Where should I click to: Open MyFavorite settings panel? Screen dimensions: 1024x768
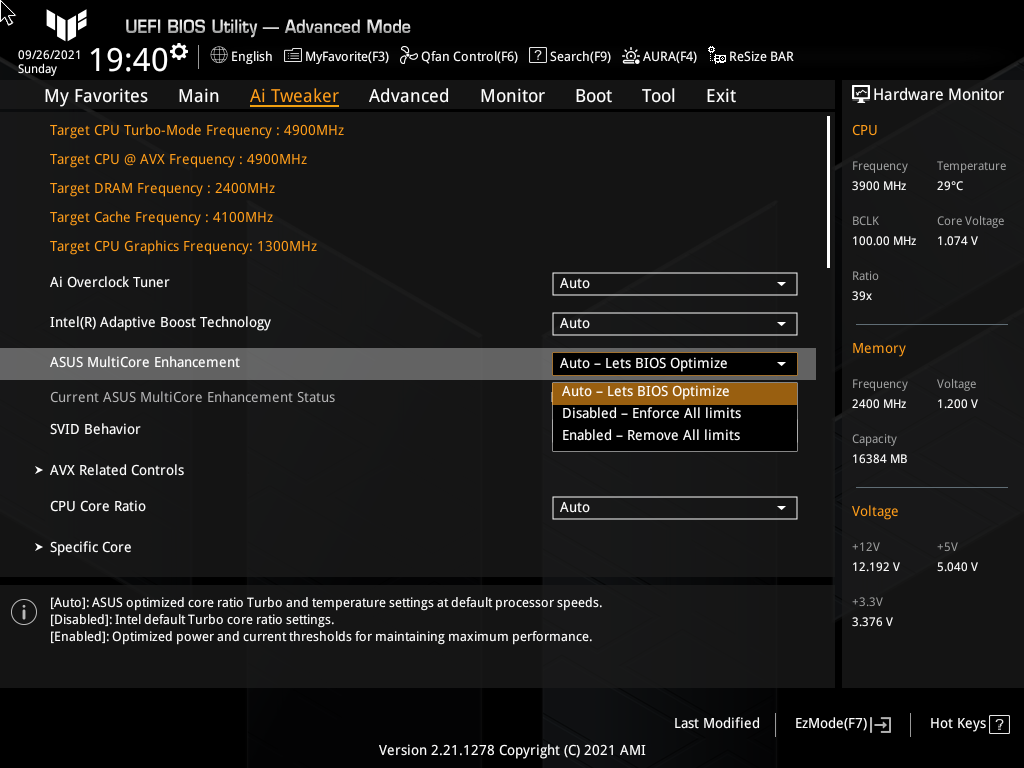pos(336,56)
